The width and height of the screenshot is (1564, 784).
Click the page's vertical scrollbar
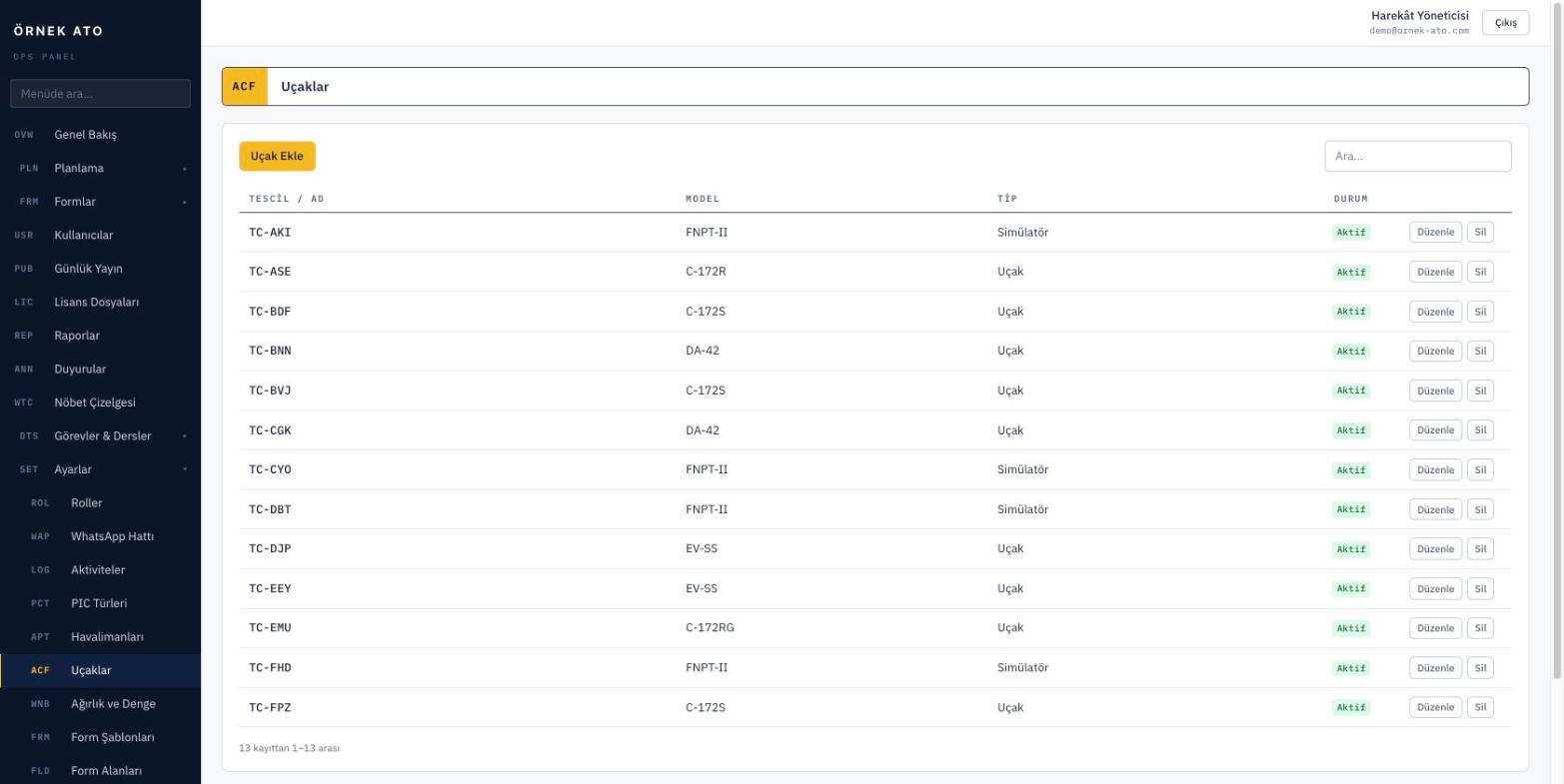click(x=1558, y=340)
